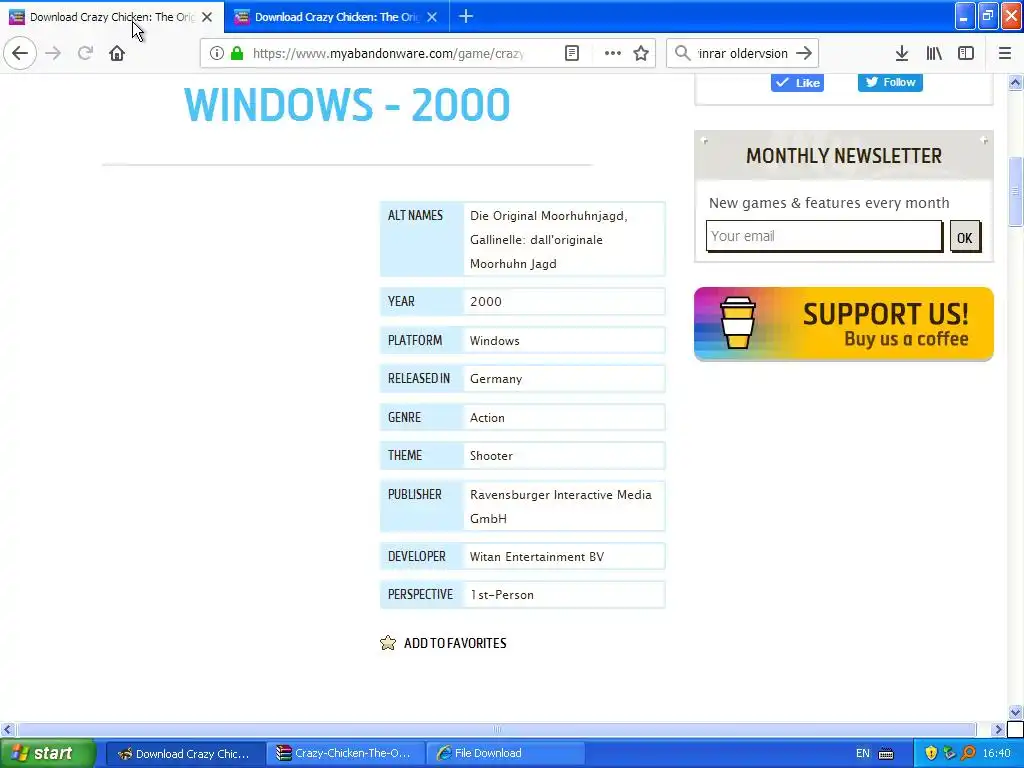The height and width of the screenshot is (768, 1024).
Task: Click the vertical scrollbar up arrow
Action: (1015, 82)
